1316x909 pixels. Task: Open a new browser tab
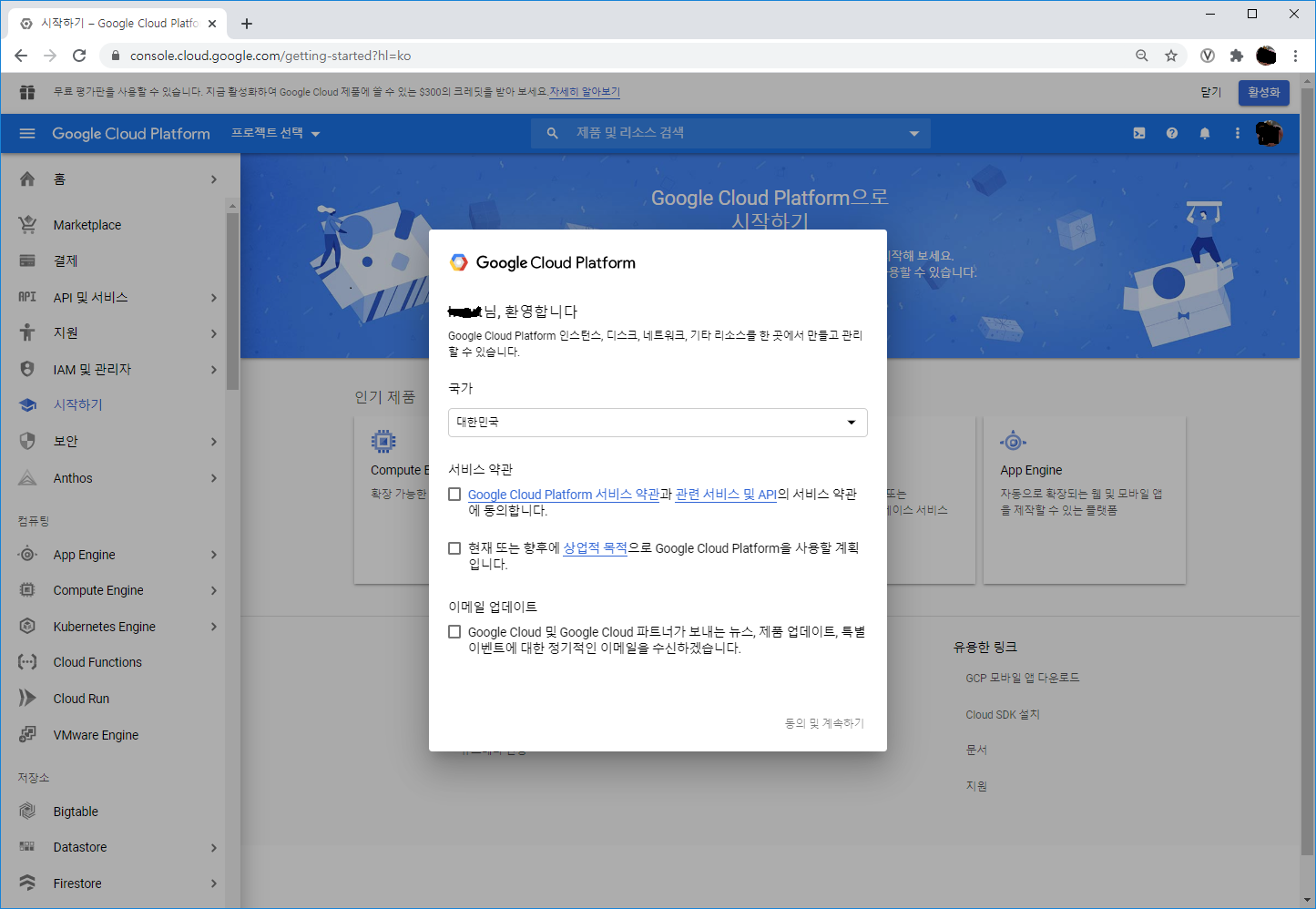[247, 24]
